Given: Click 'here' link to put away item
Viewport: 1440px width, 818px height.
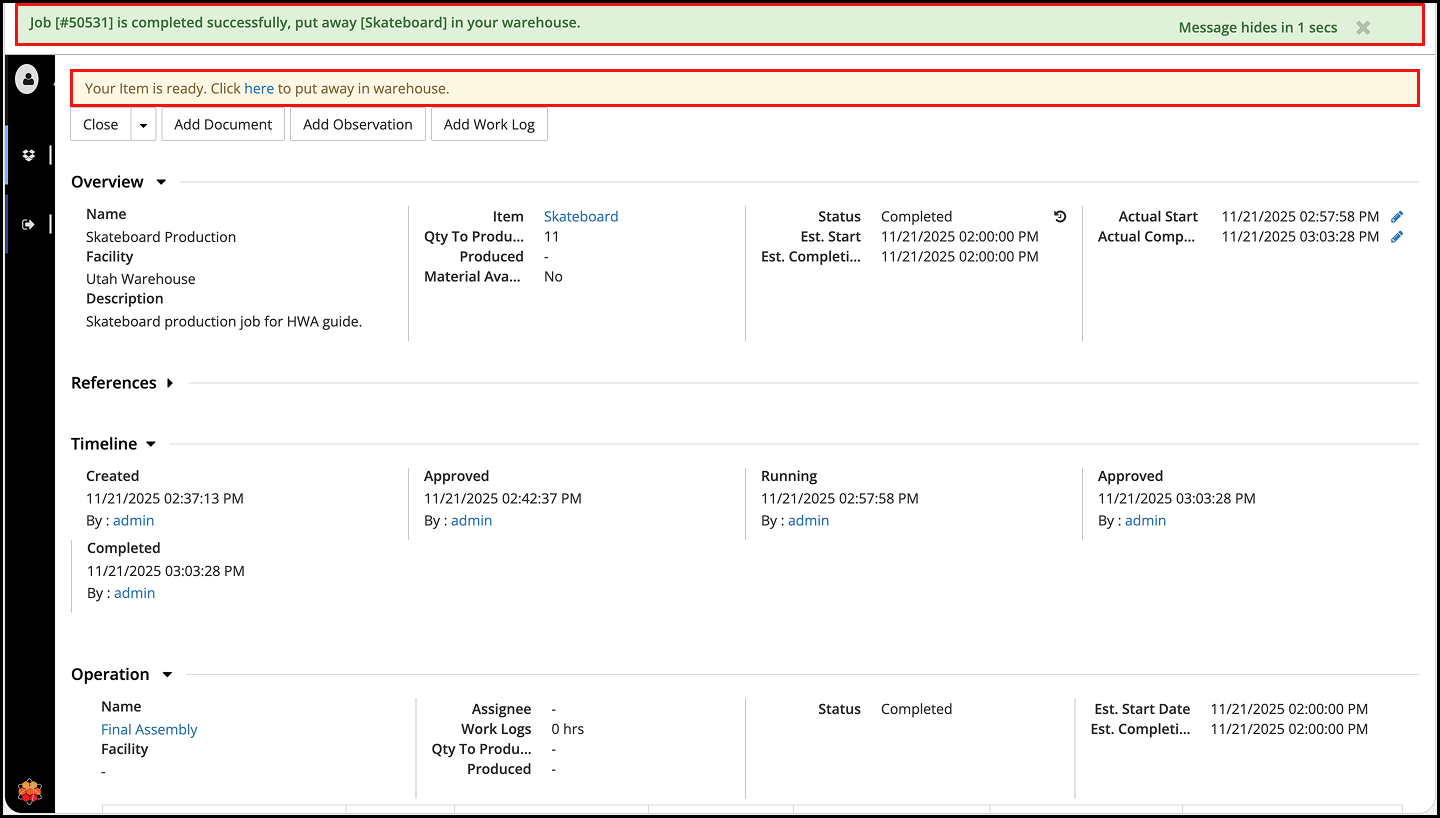Looking at the screenshot, I should 259,88.
